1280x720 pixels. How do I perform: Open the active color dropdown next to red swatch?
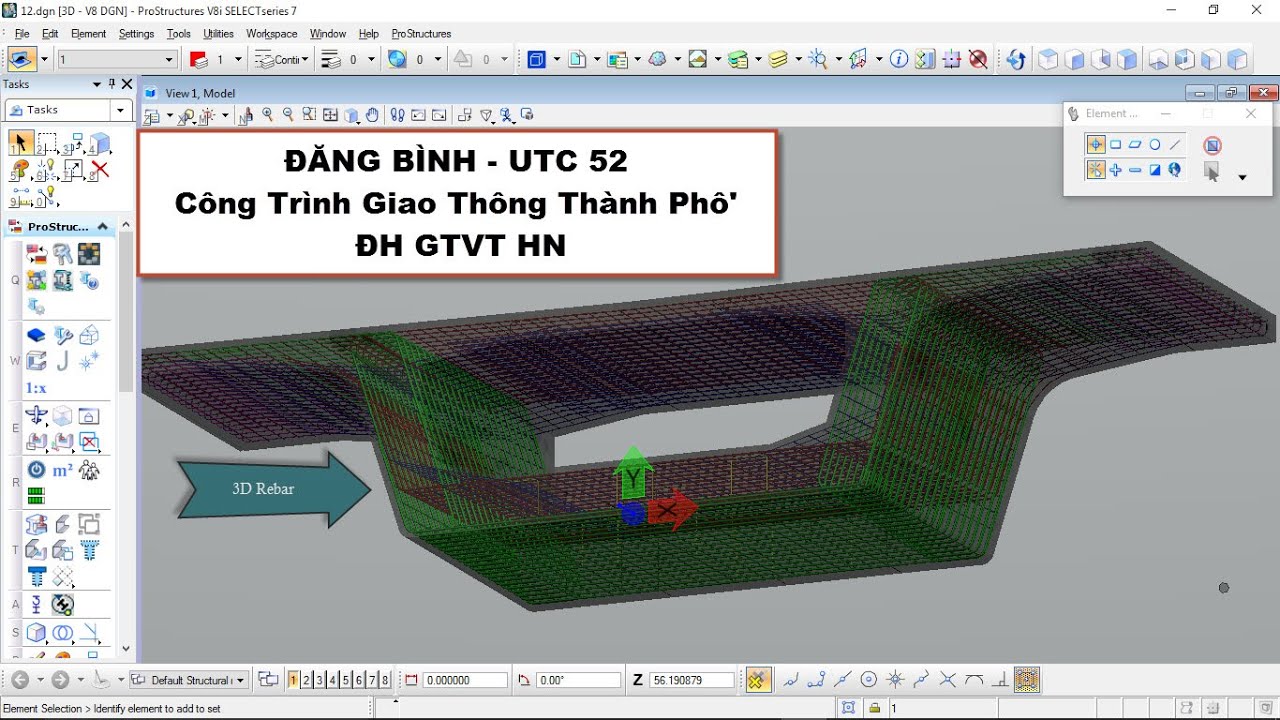pyautogui.click(x=237, y=59)
